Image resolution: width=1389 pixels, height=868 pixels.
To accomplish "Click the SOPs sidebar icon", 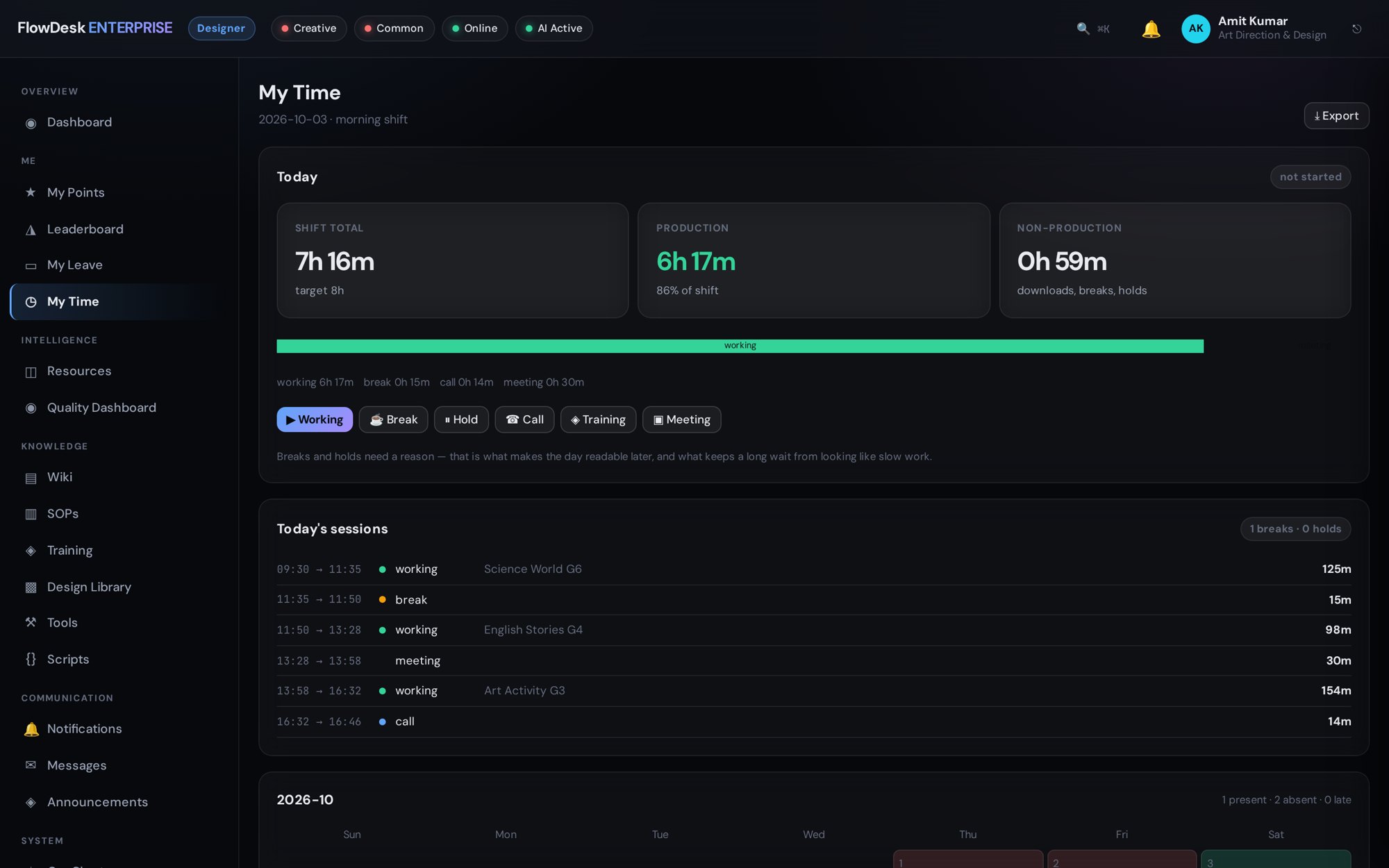I will pyautogui.click(x=31, y=515).
